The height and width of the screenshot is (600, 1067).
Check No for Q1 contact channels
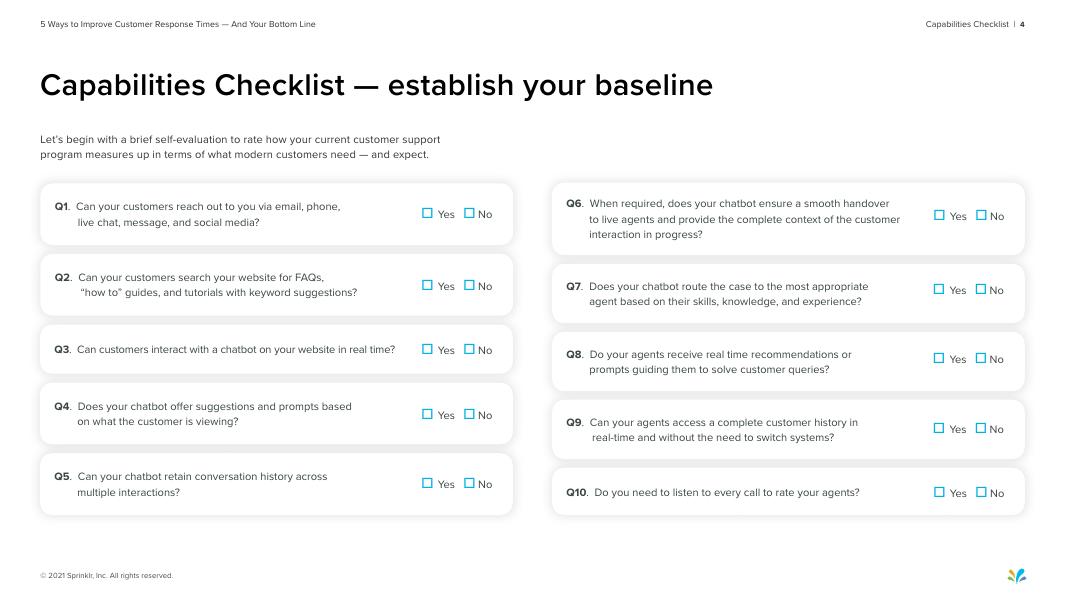point(469,213)
